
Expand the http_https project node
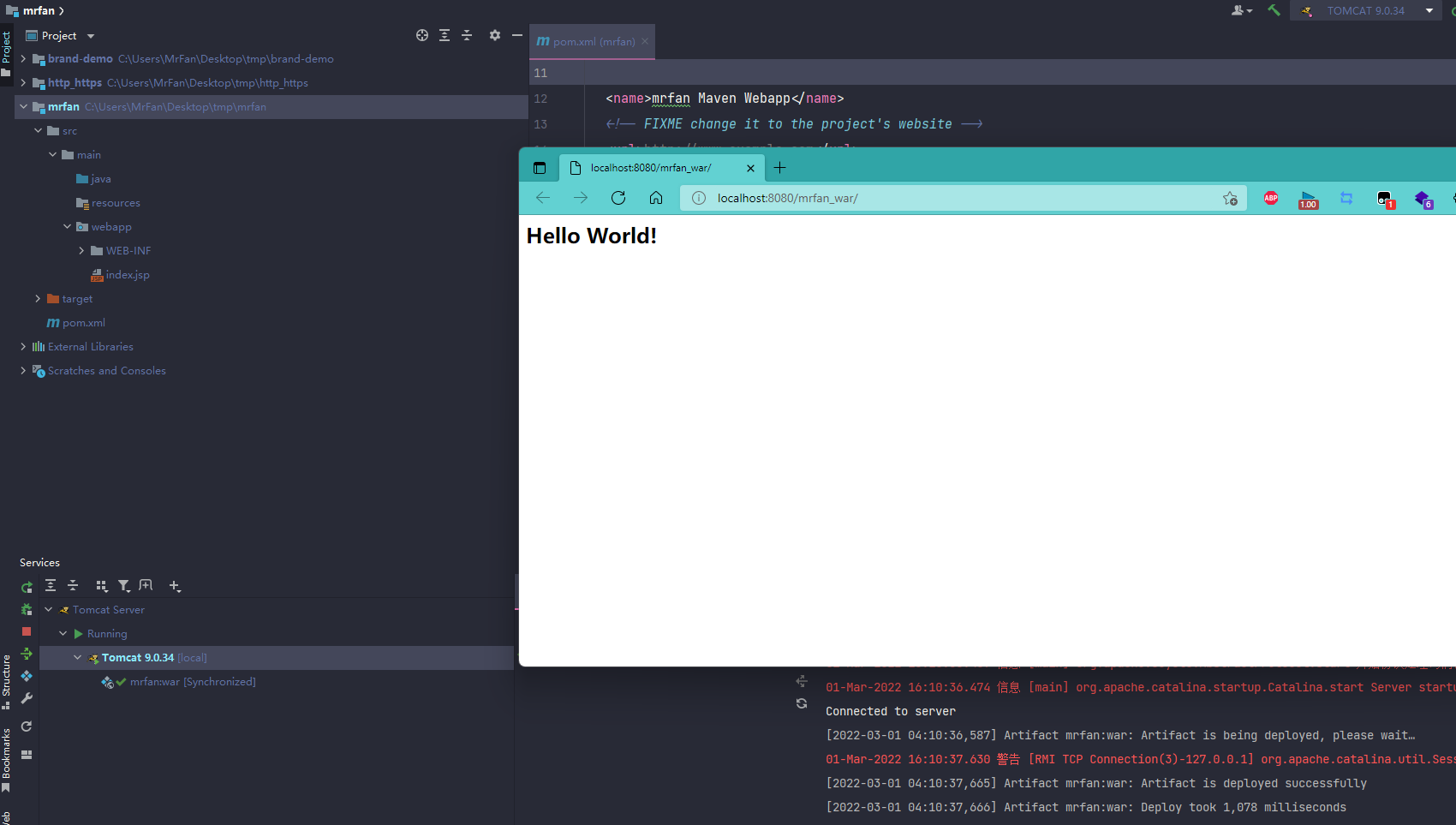[23, 83]
